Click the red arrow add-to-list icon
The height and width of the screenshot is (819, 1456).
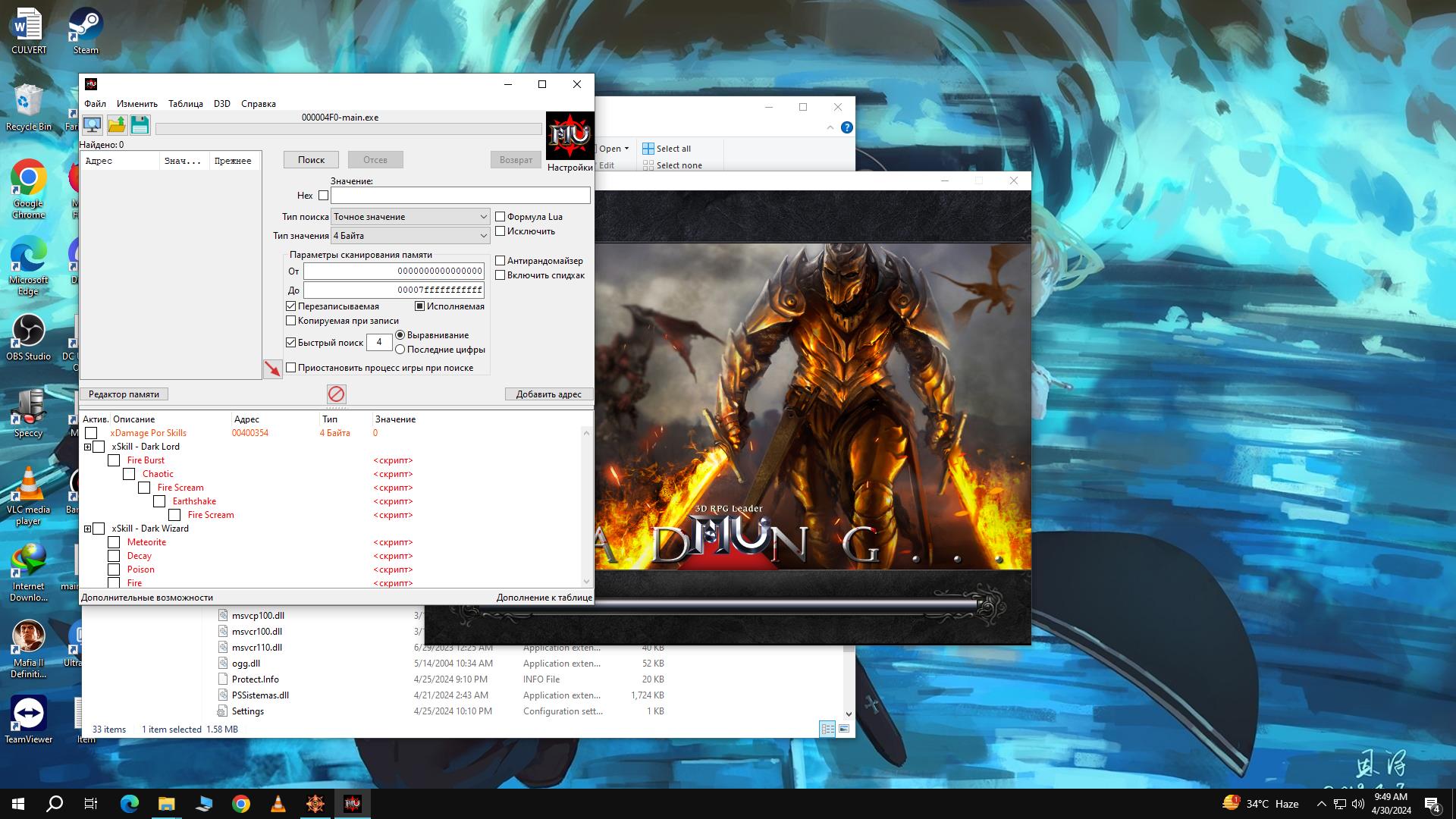tap(272, 369)
